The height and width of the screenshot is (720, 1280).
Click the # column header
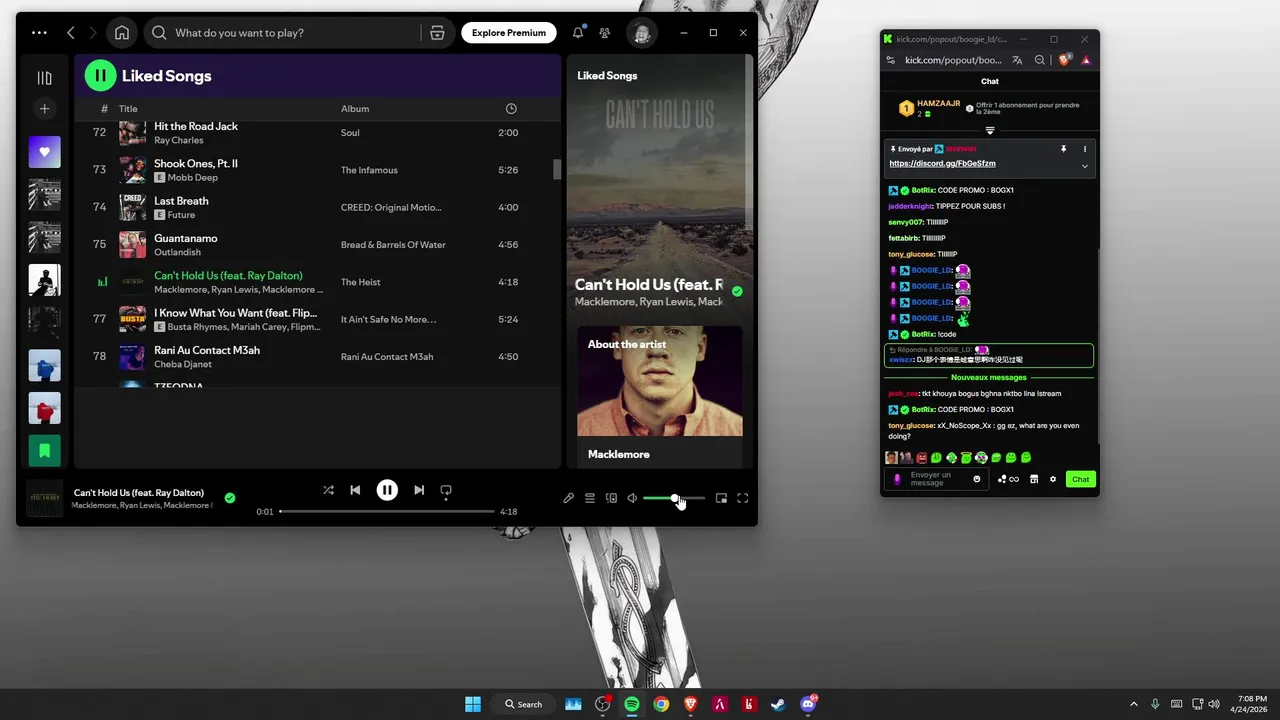(x=104, y=109)
